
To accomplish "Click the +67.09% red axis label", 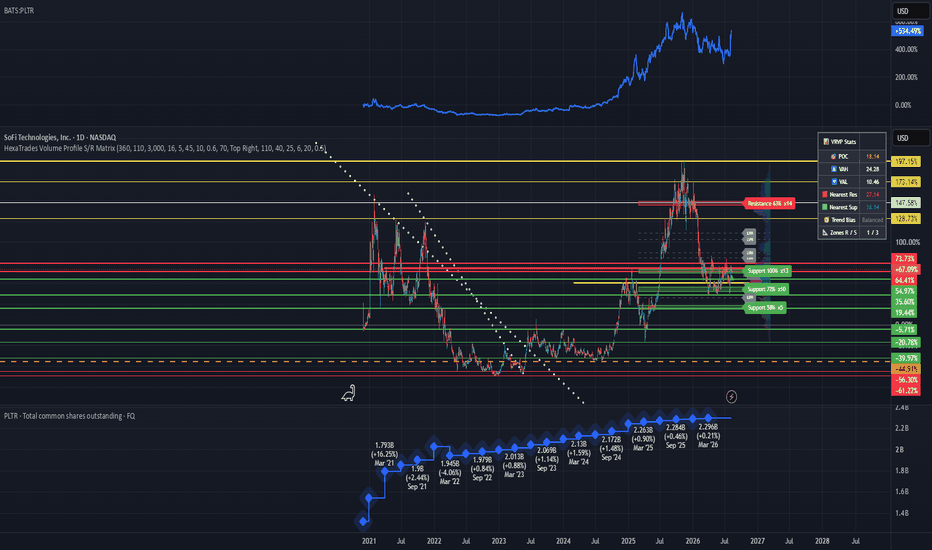I will [x=906, y=269].
